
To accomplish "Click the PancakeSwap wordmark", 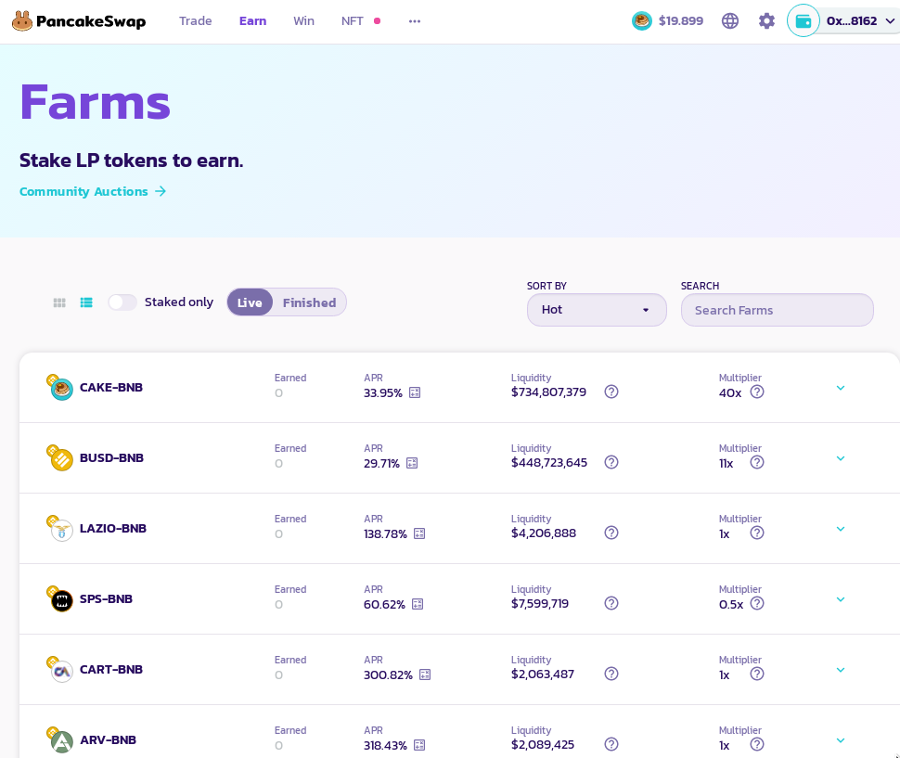I will tap(91, 22).
